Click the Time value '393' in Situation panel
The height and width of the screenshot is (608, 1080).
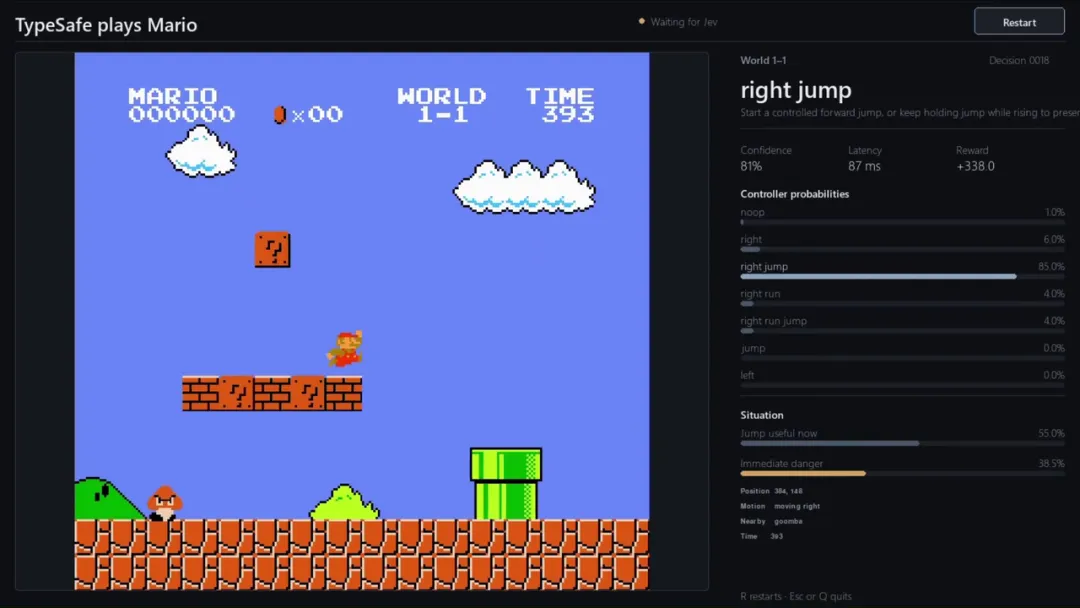(x=776, y=536)
